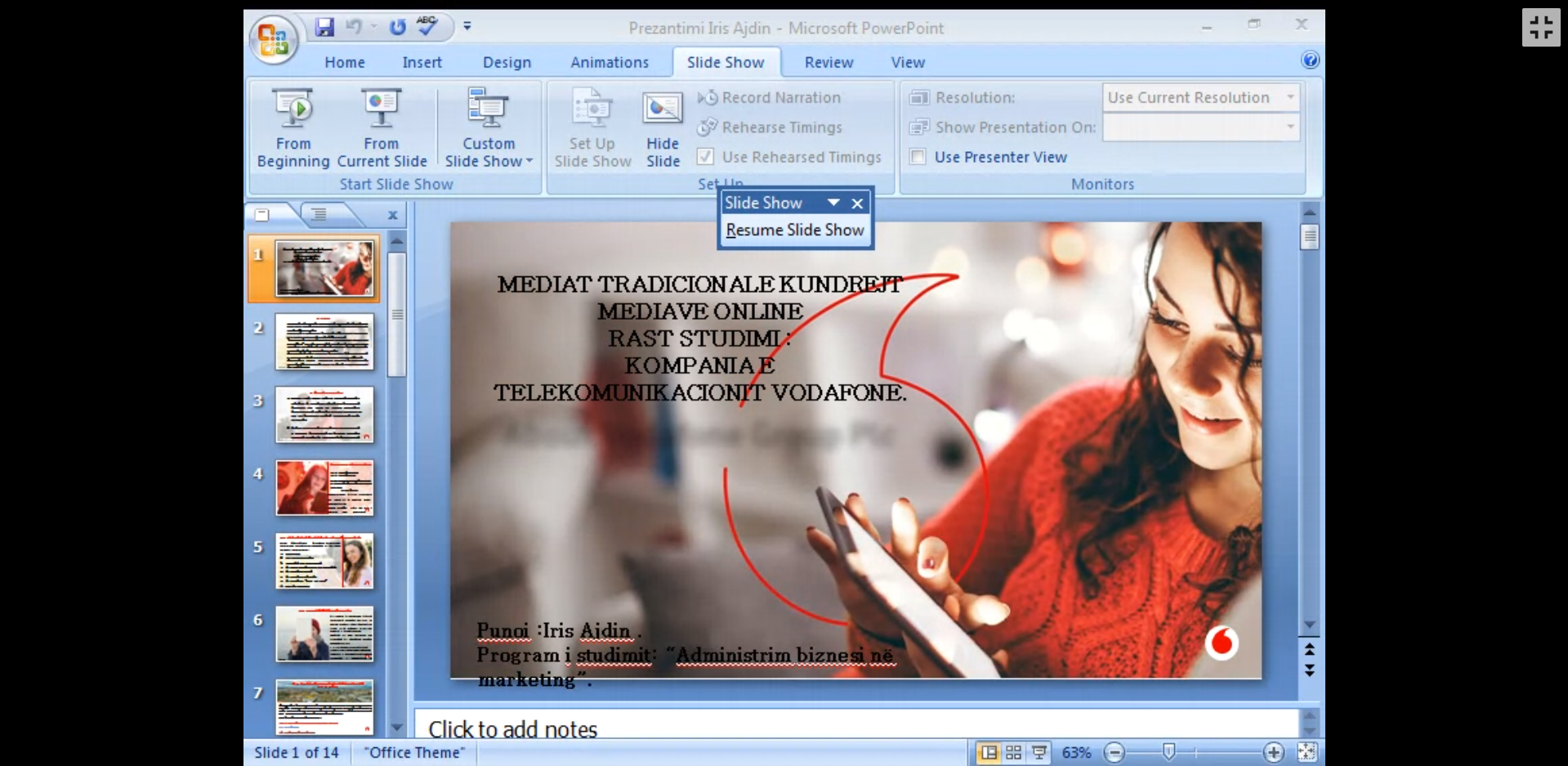Open the Animations tab
This screenshot has width=1568, height=766.
point(609,62)
